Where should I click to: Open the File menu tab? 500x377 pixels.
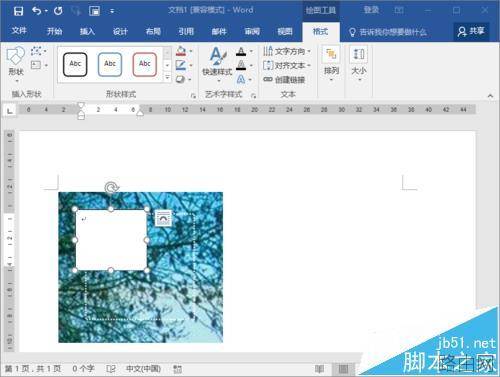pos(19,31)
